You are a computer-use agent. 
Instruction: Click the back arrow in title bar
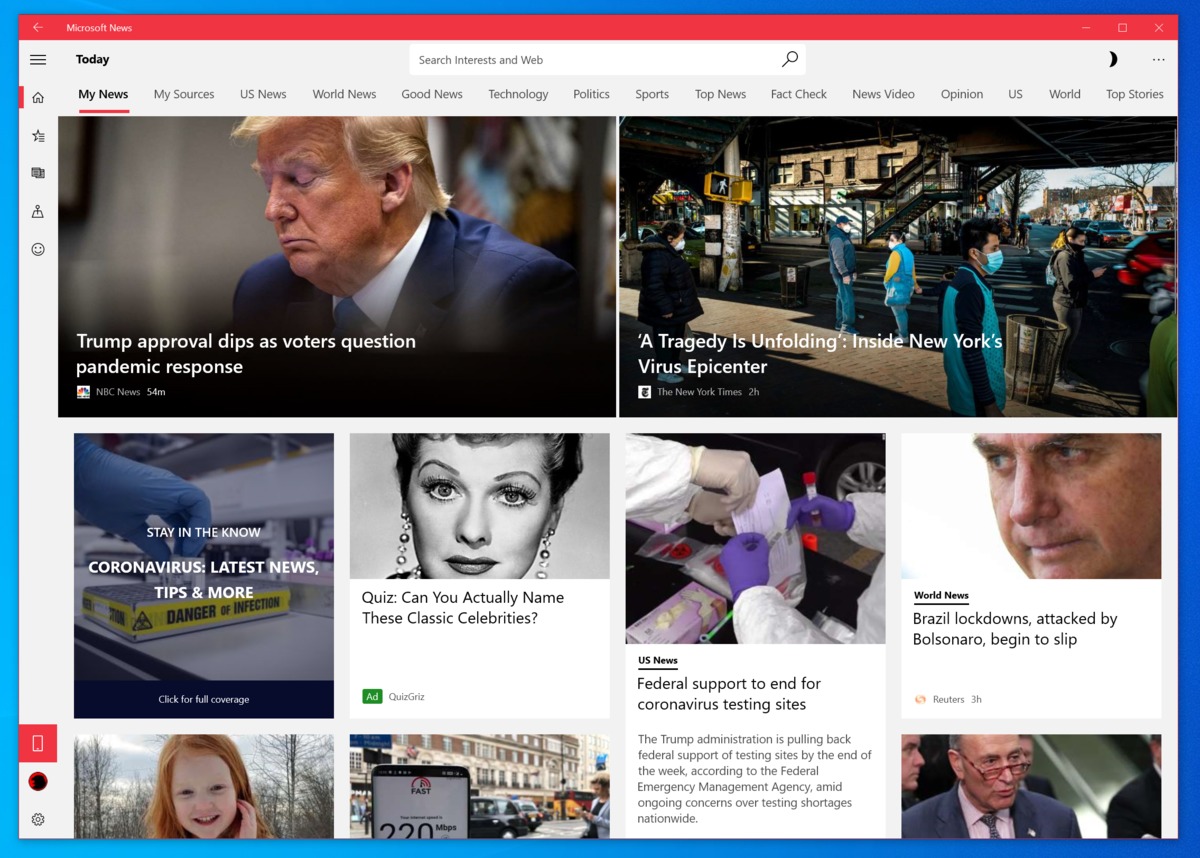click(x=38, y=27)
